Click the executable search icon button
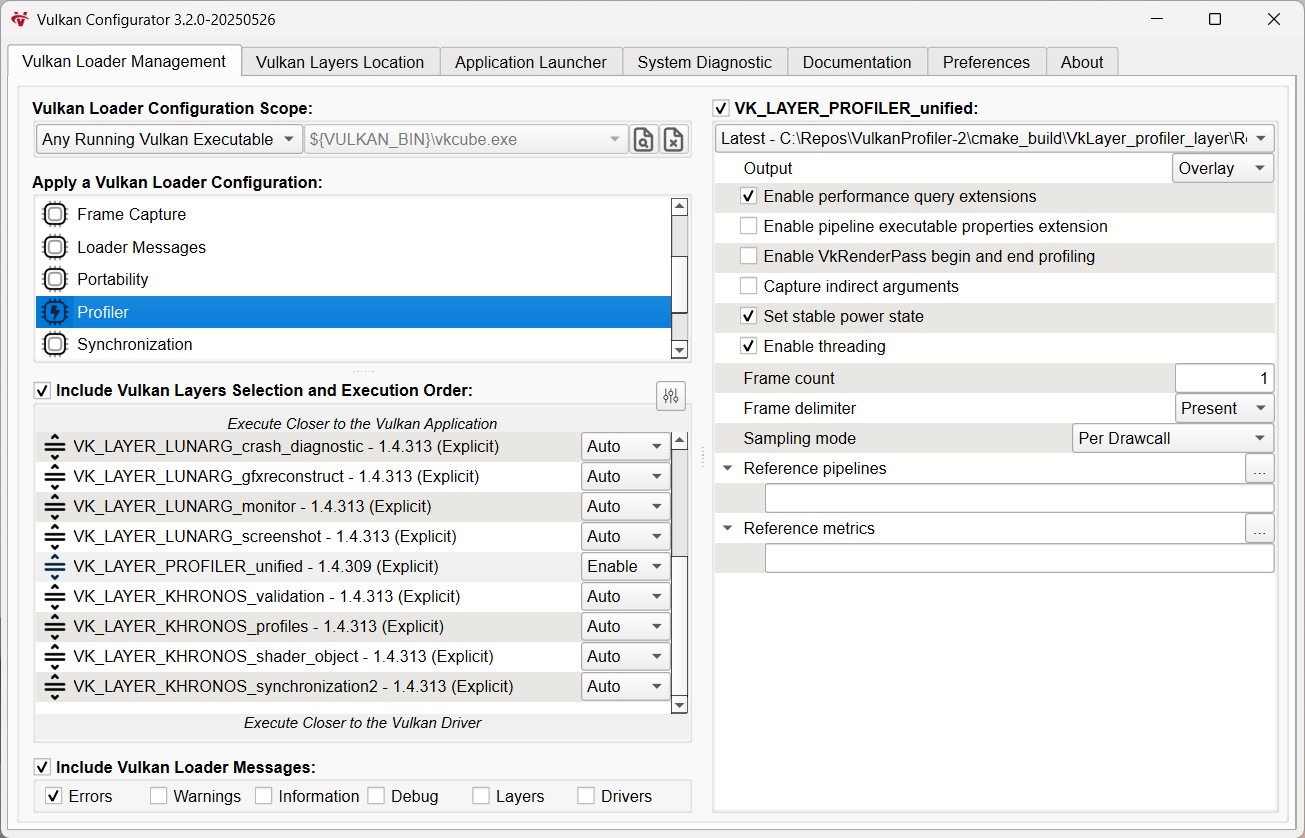 [643, 139]
